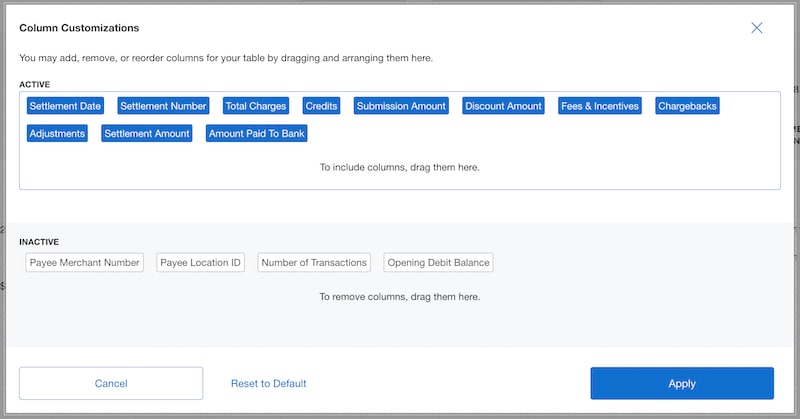The width and height of the screenshot is (800, 419).
Task: Click the Reset to Default link
Action: (x=268, y=383)
